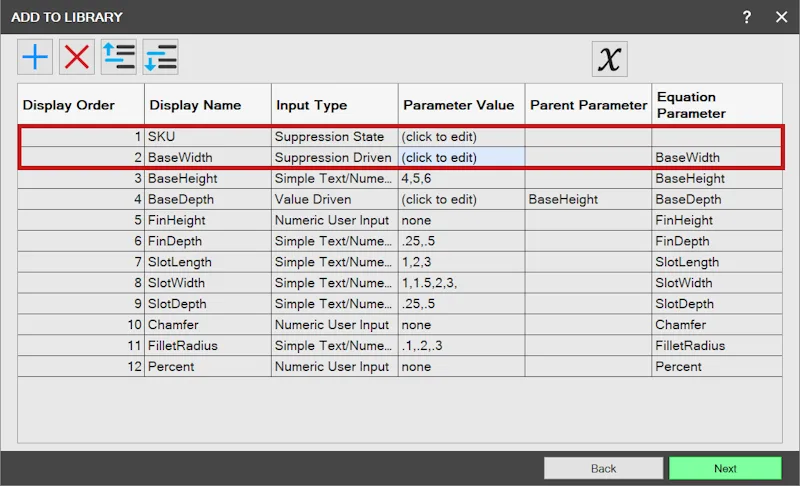
Task: Edit BaseDepth parameter value (click to edit)
Action: coord(462,199)
